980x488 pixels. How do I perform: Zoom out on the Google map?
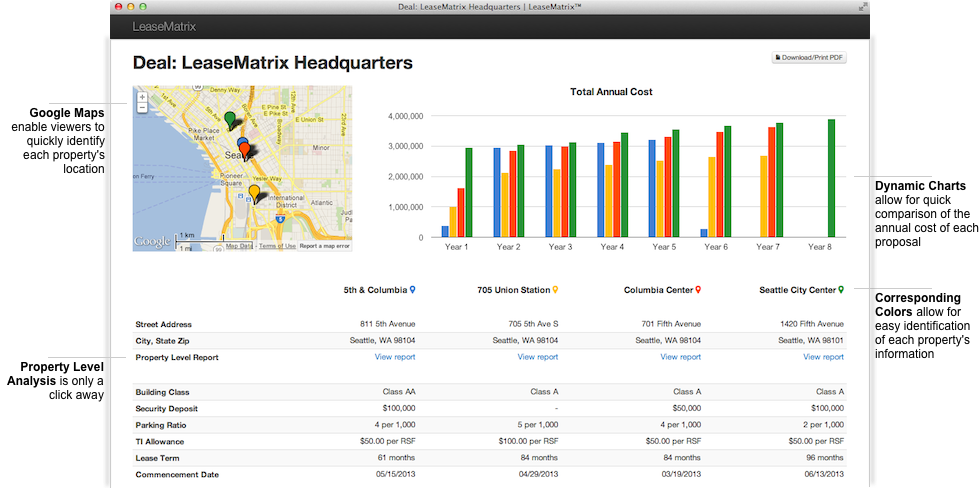pyautogui.click(x=142, y=107)
